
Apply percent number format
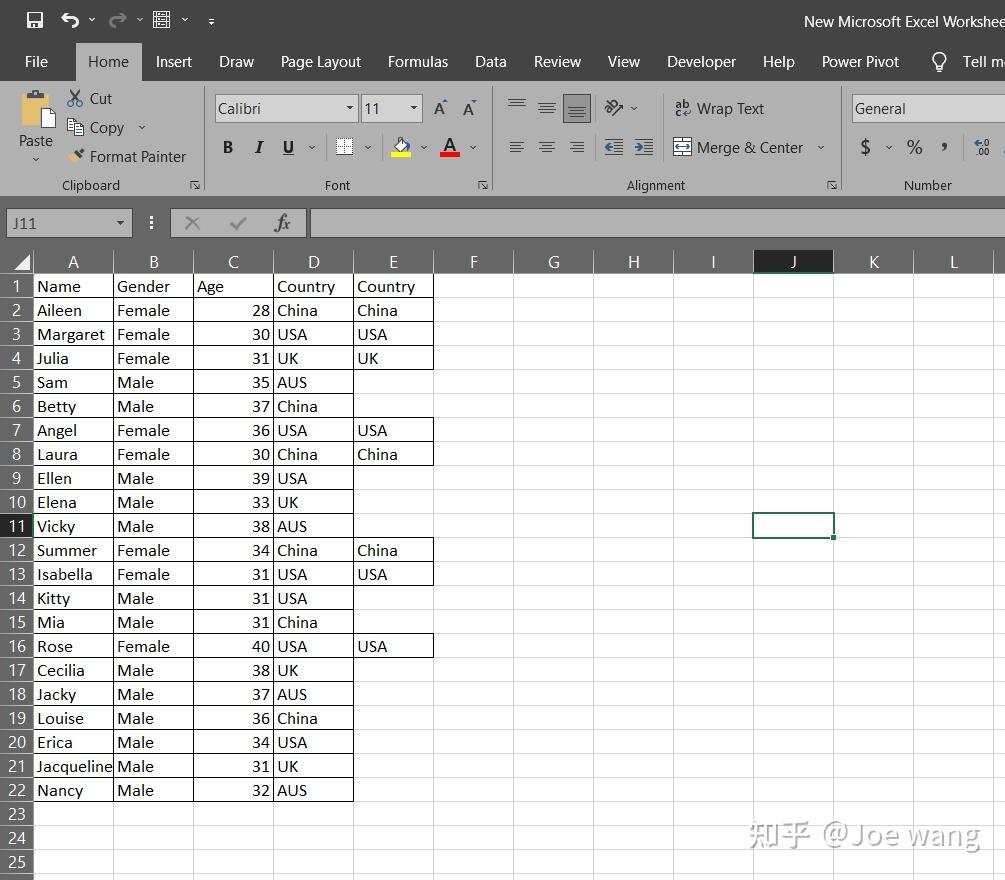tap(913, 147)
